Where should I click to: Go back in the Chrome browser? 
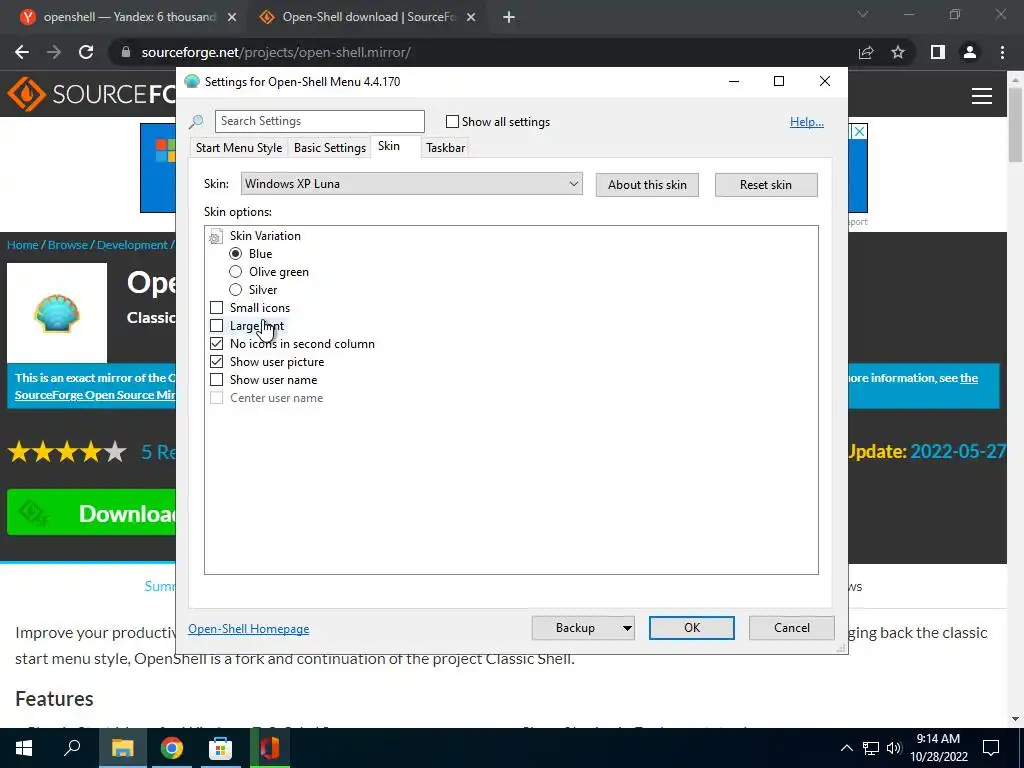22,52
